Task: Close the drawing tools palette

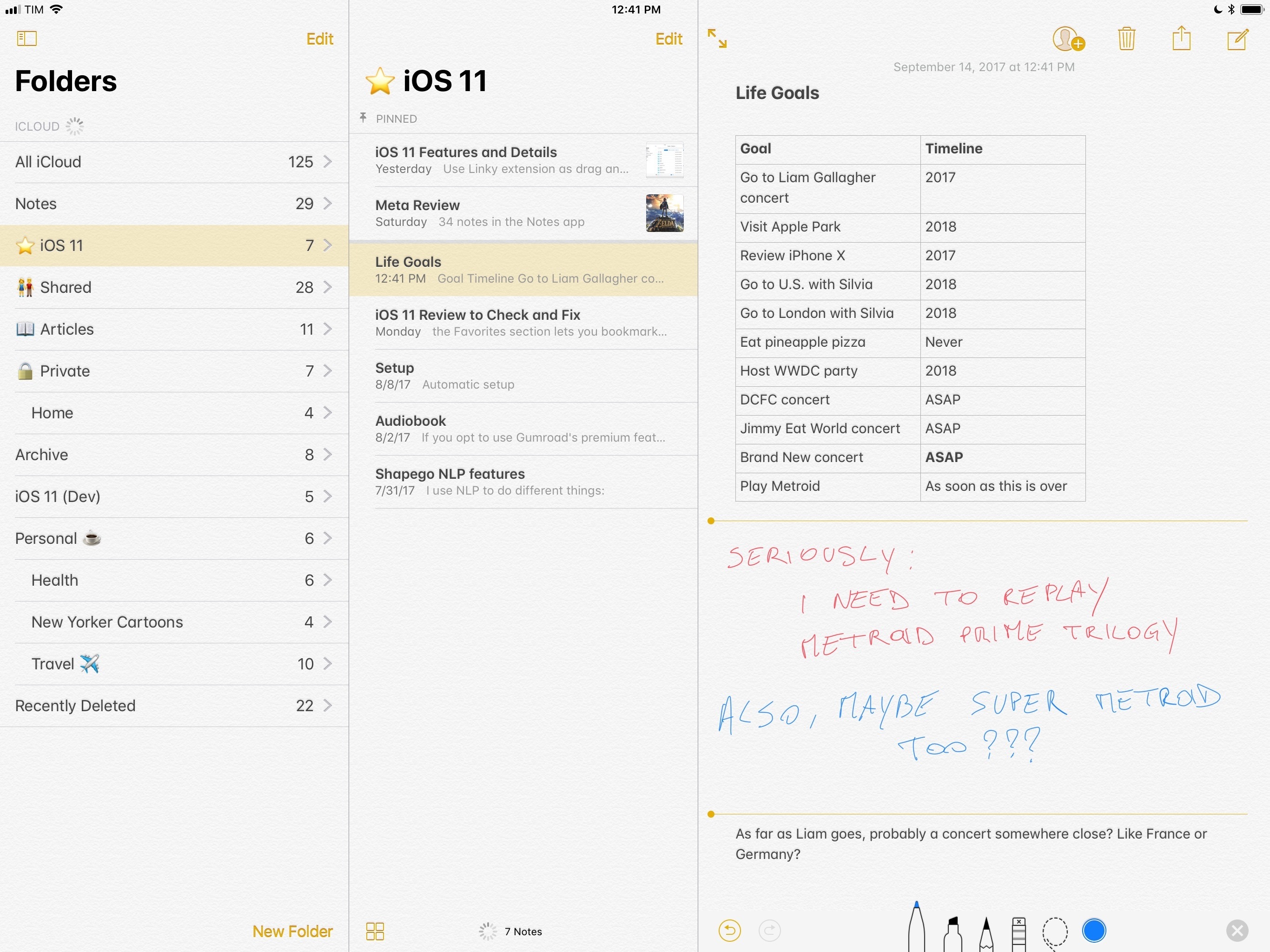Action: (x=1237, y=931)
